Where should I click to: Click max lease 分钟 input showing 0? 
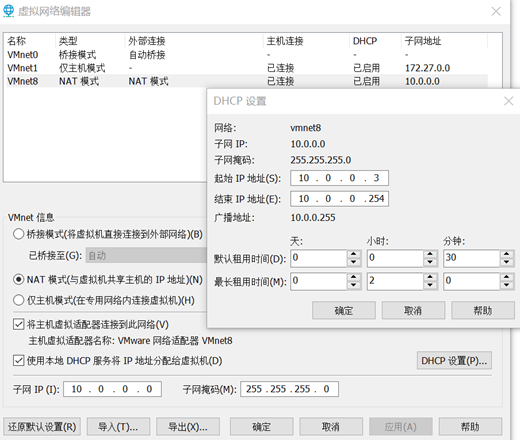(x=472, y=281)
